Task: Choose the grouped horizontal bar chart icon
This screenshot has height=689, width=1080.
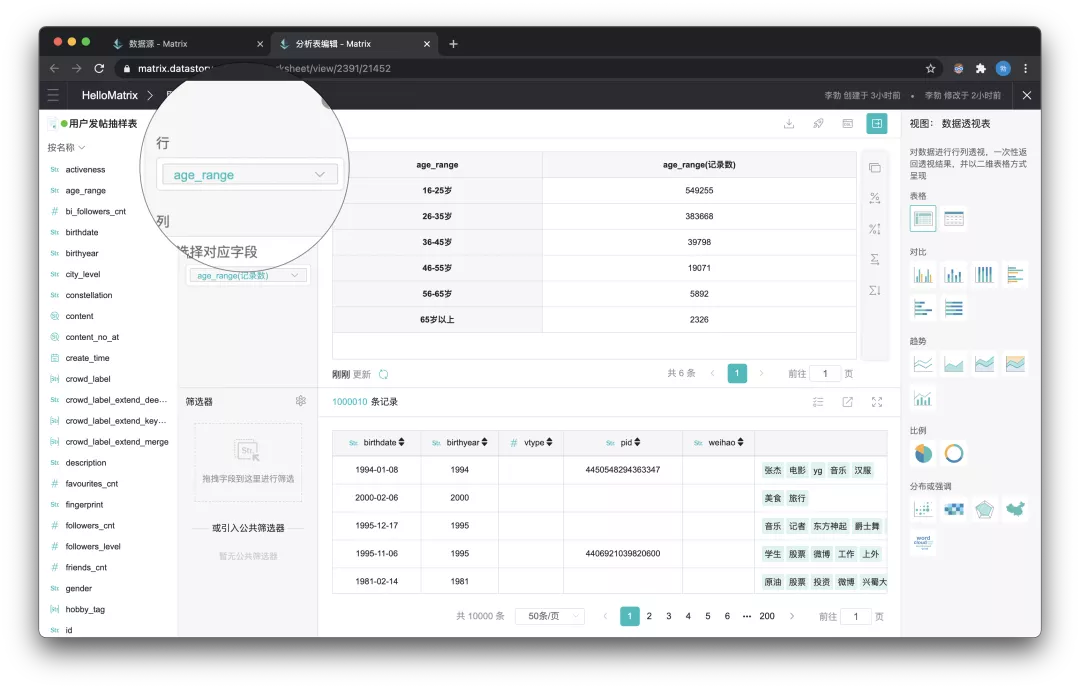Action: (x=1015, y=275)
